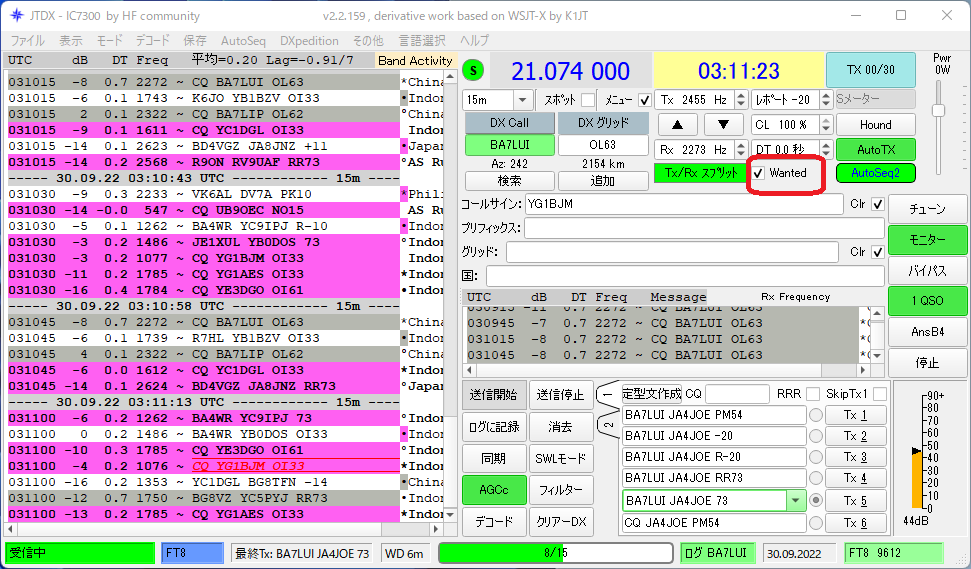Click the AutoSeq2 button
This screenshot has width=971, height=569.
coord(876,173)
